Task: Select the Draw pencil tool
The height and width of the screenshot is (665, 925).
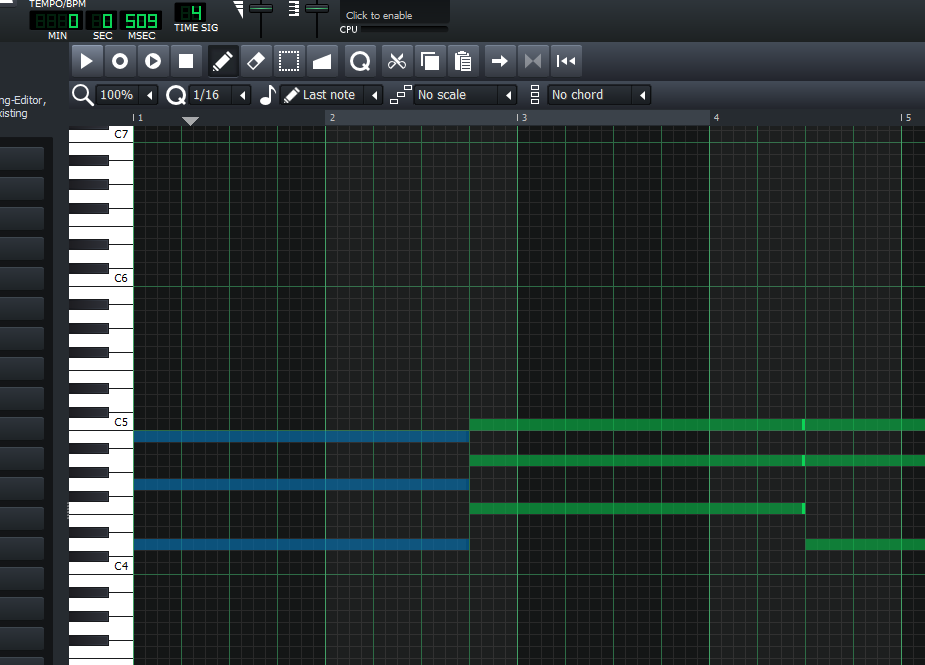Action: 223,61
